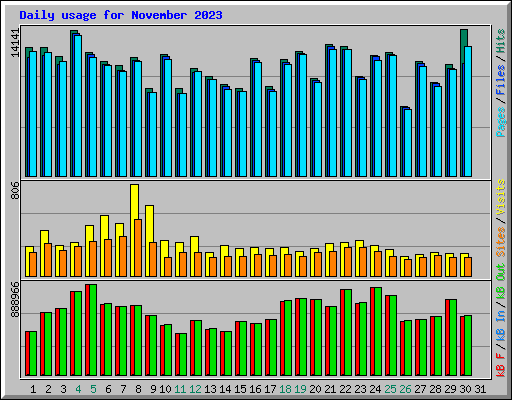Click the hits axis value 14141
This screenshot has height=400, width=512.
(x=16, y=43)
